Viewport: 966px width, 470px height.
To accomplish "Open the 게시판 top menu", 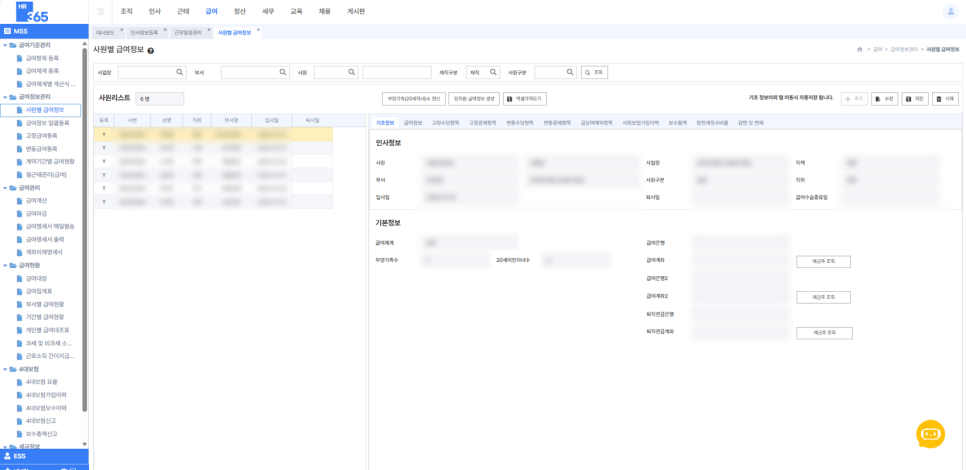I will [x=355, y=12].
